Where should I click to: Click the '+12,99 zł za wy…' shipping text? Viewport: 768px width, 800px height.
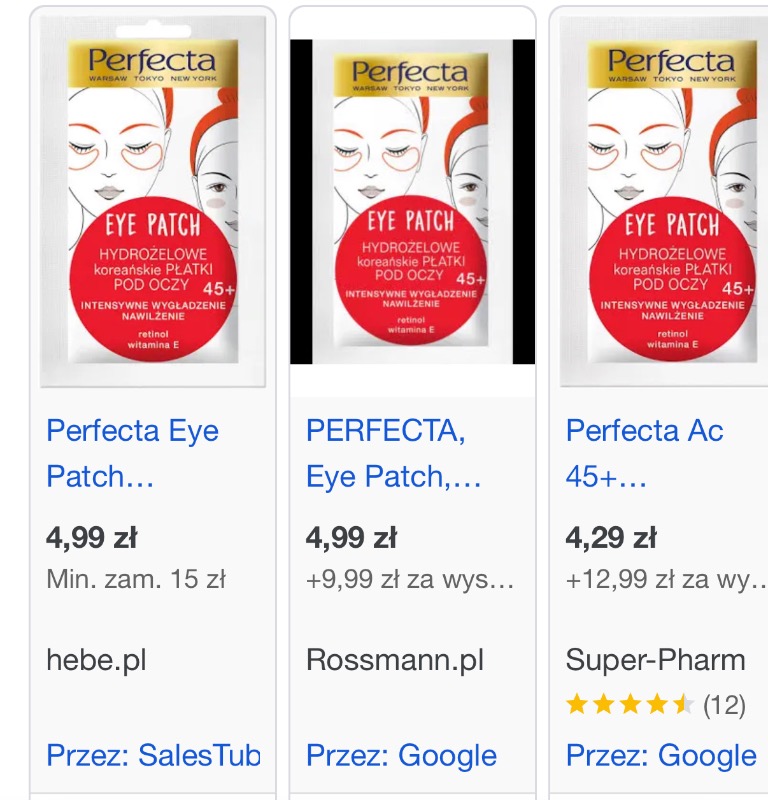pyautogui.click(x=664, y=579)
